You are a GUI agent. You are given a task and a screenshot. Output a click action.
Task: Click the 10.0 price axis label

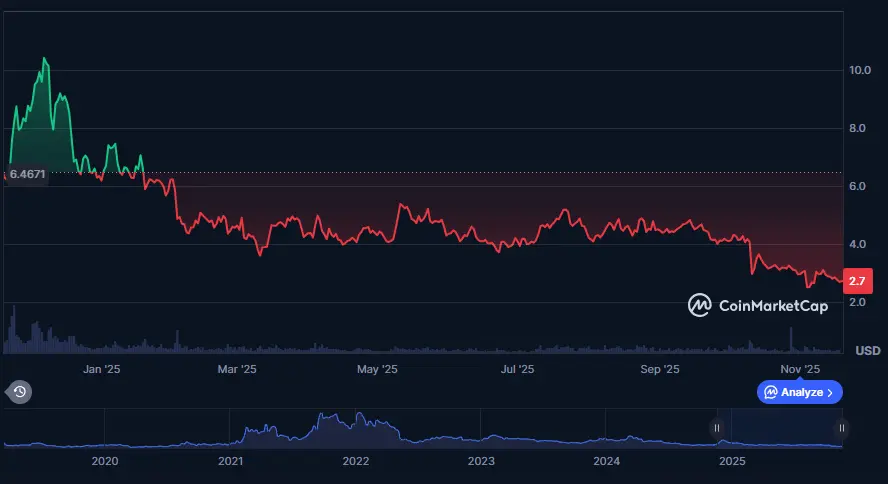861,70
